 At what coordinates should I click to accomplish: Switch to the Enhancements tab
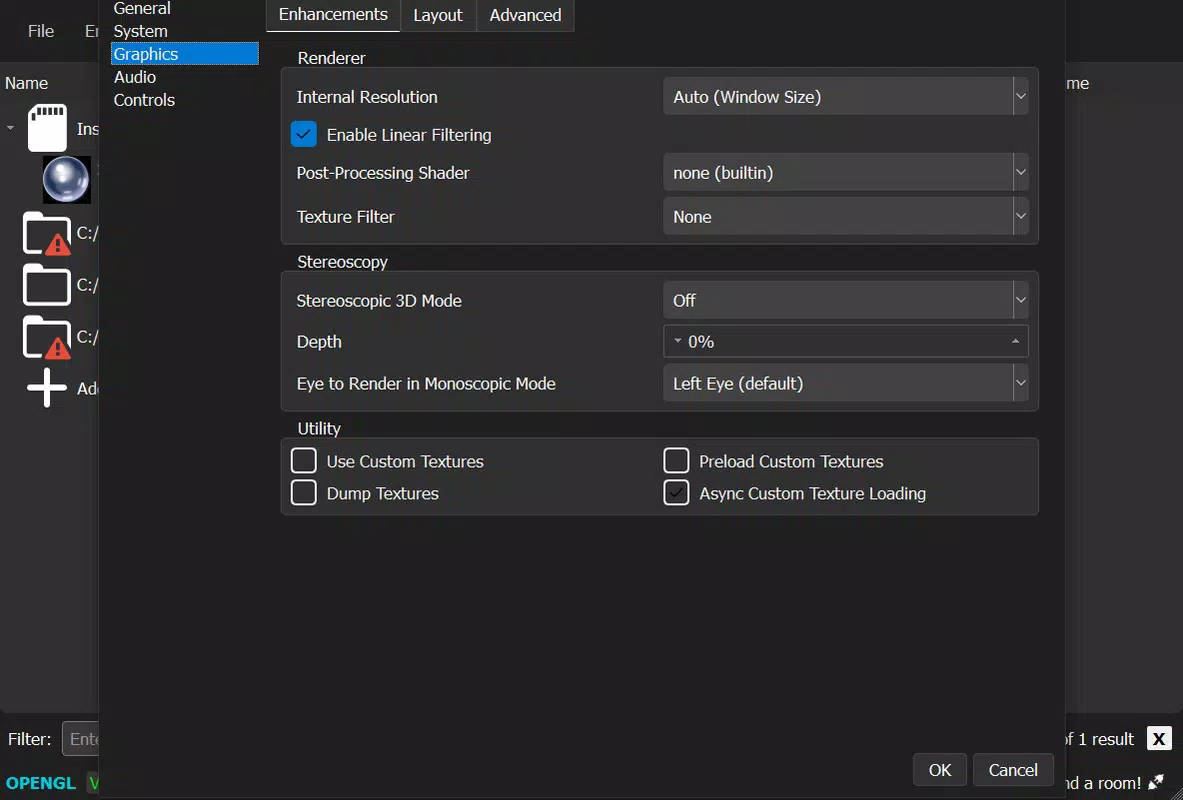[x=333, y=14]
